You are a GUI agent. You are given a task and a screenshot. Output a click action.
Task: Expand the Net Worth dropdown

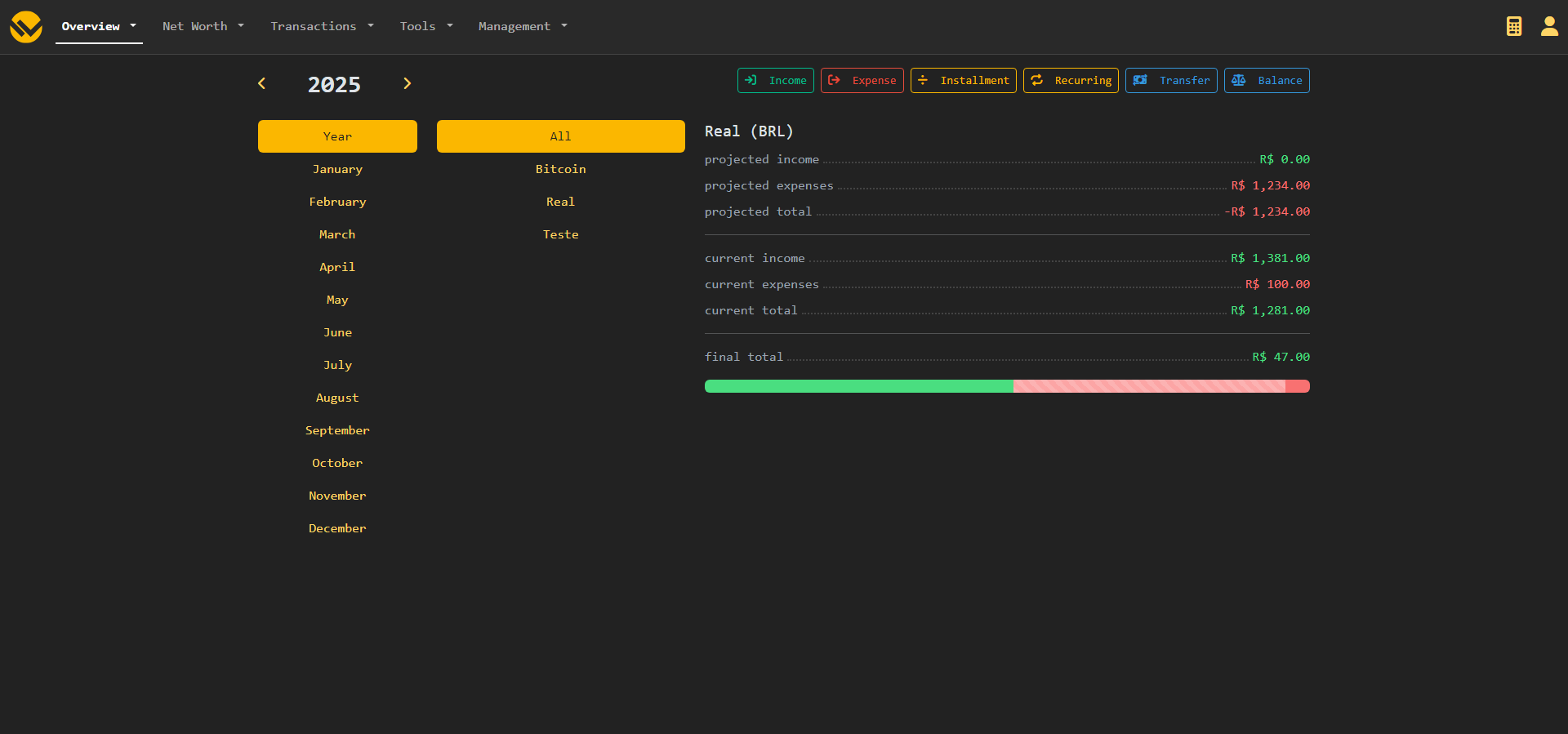(203, 26)
